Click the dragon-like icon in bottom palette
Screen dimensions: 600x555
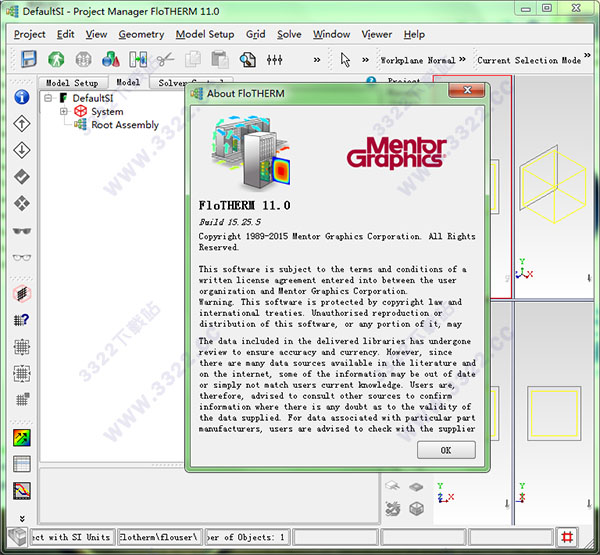pyautogui.click(x=393, y=509)
